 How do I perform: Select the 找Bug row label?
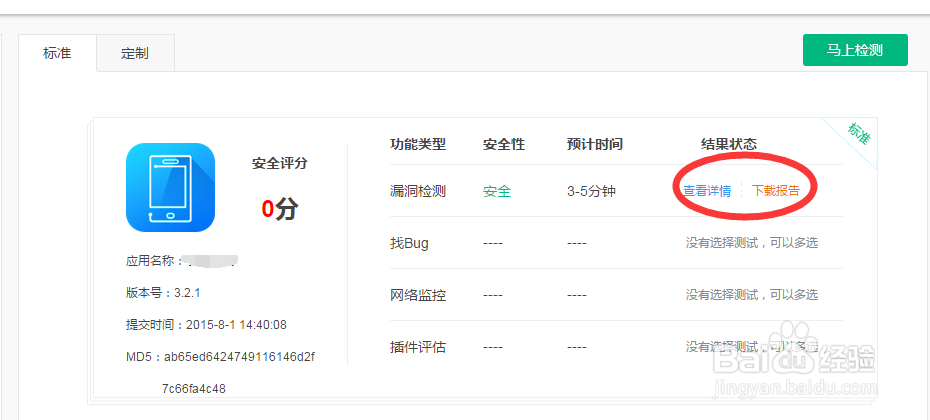[x=409, y=243]
